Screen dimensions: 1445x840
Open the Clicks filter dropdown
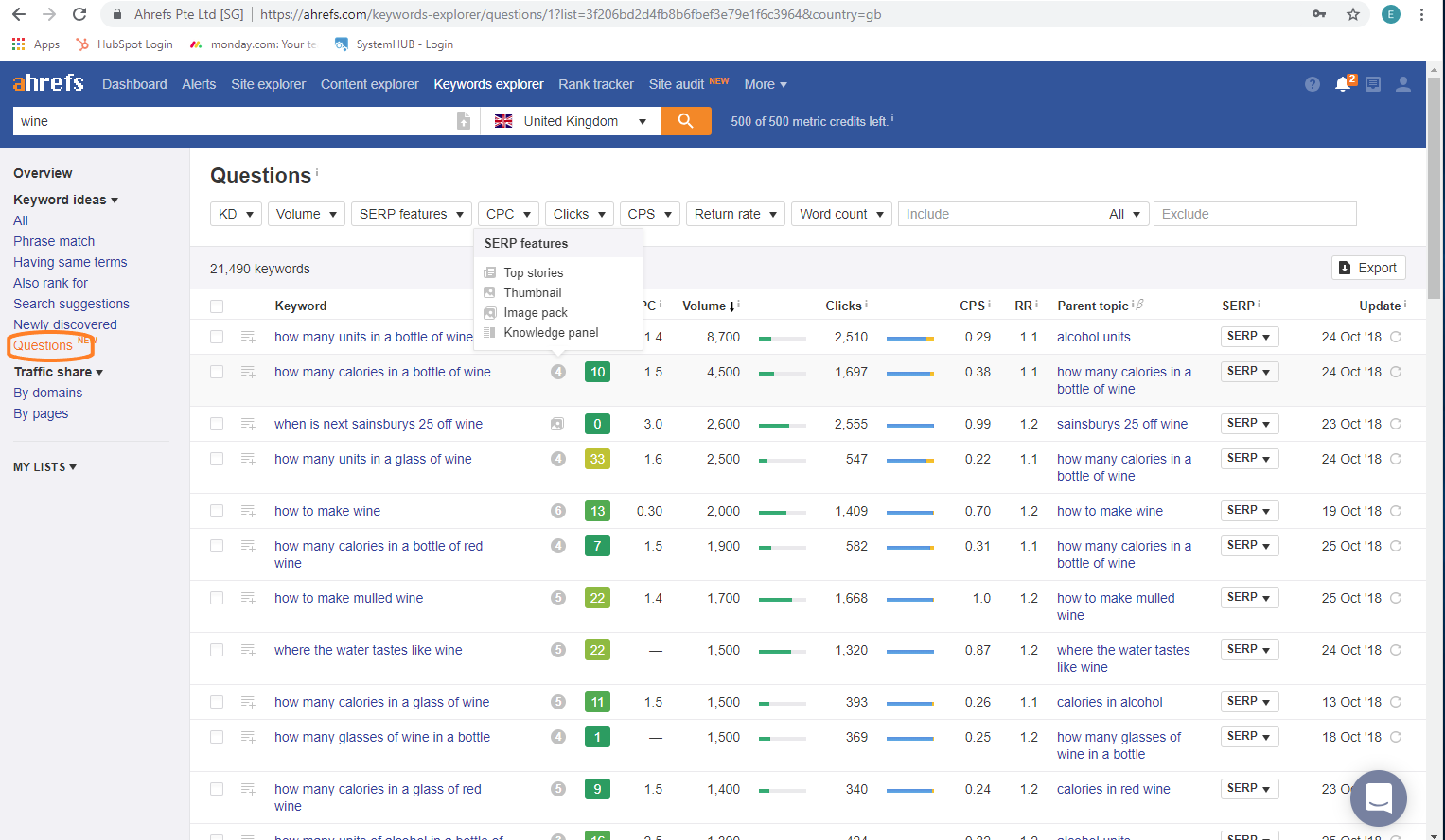[579, 214]
